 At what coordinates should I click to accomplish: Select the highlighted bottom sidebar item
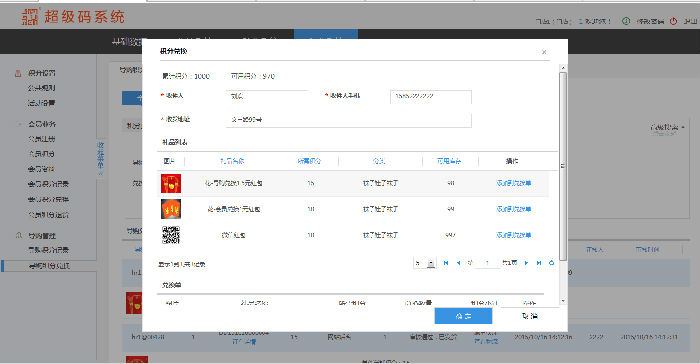click(x=49, y=266)
